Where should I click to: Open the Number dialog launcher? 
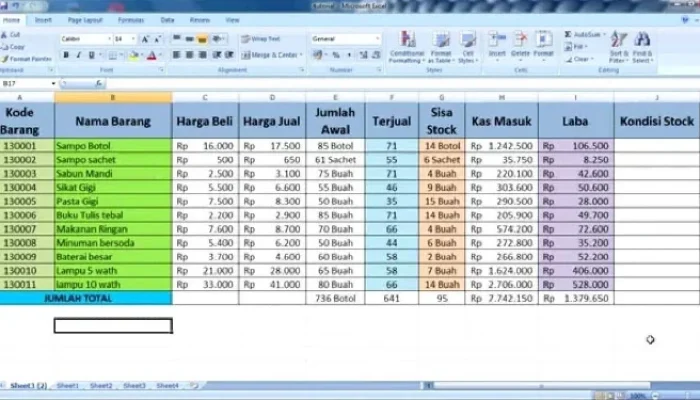click(379, 70)
